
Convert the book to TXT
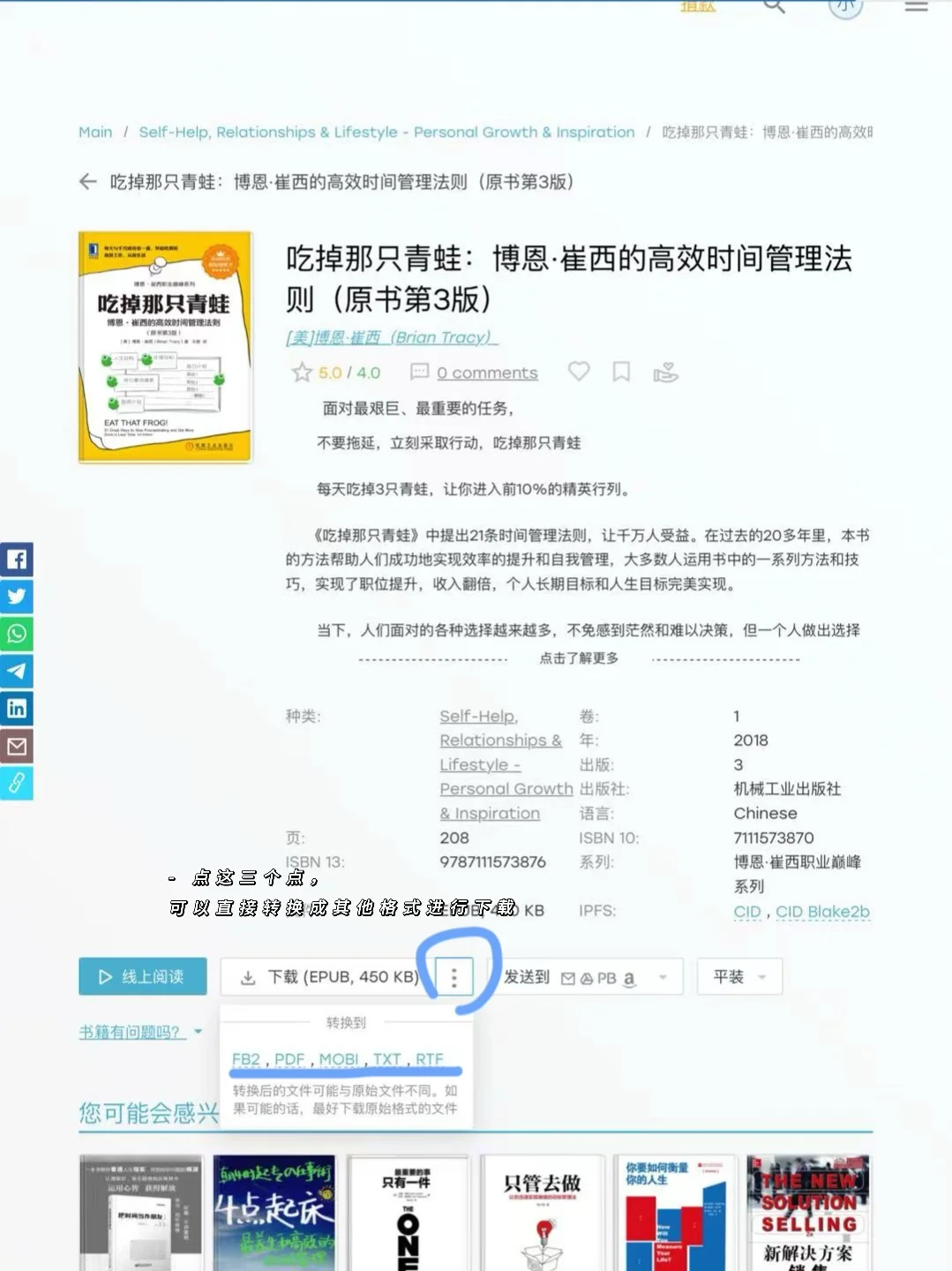[387, 1059]
